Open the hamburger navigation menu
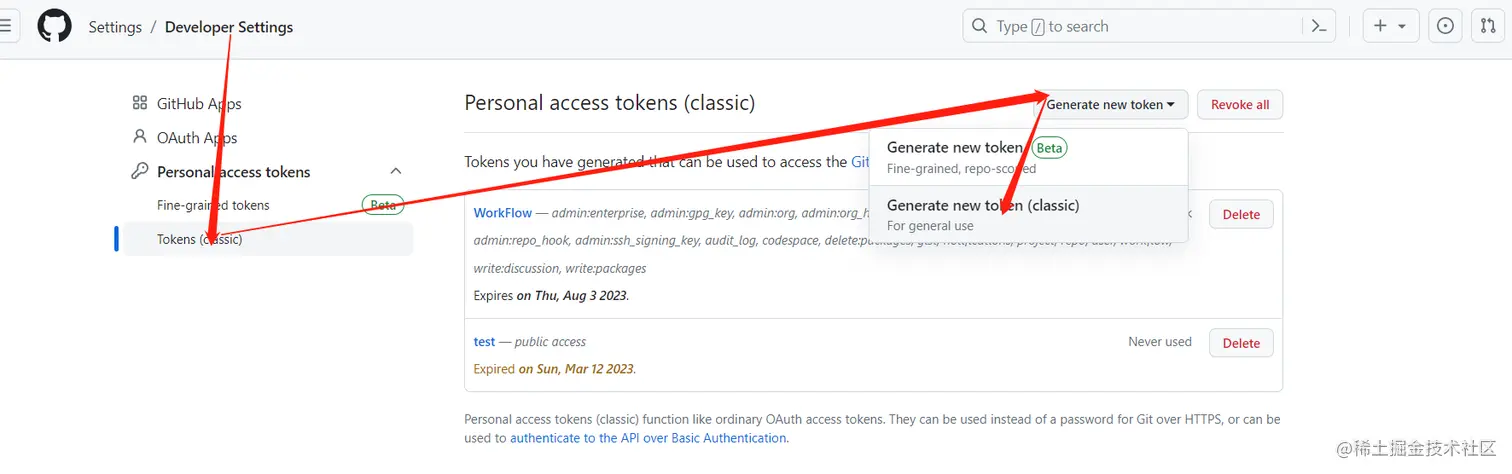Image resolution: width=1512 pixels, height=474 pixels. [x=6, y=26]
